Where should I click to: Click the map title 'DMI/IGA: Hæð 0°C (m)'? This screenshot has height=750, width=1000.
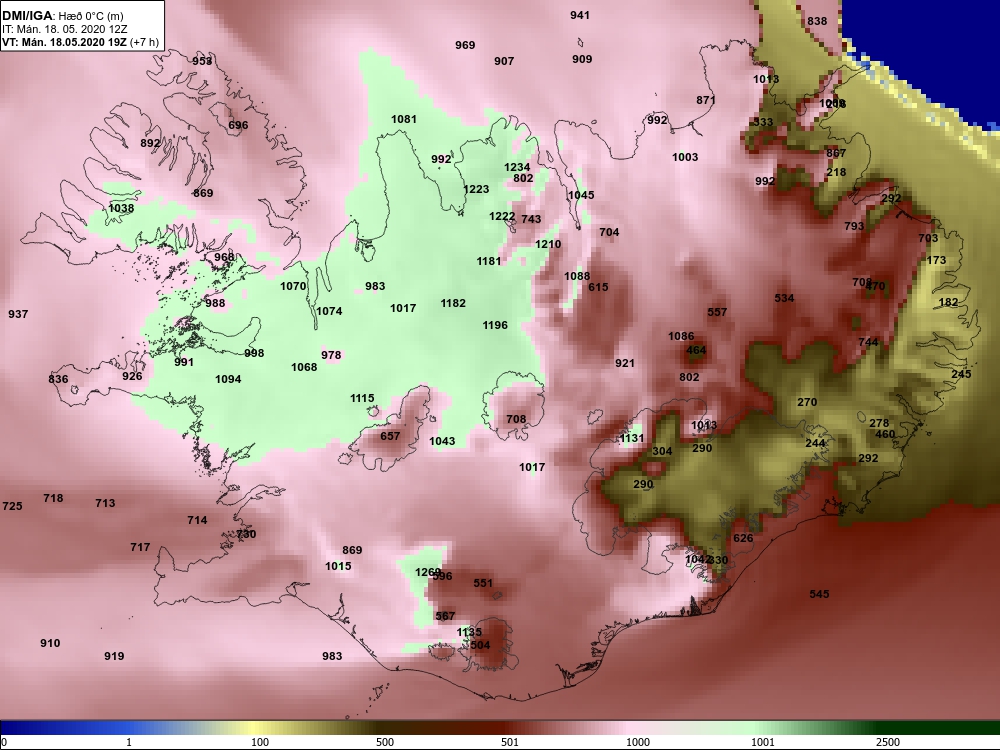coord(62,16)
